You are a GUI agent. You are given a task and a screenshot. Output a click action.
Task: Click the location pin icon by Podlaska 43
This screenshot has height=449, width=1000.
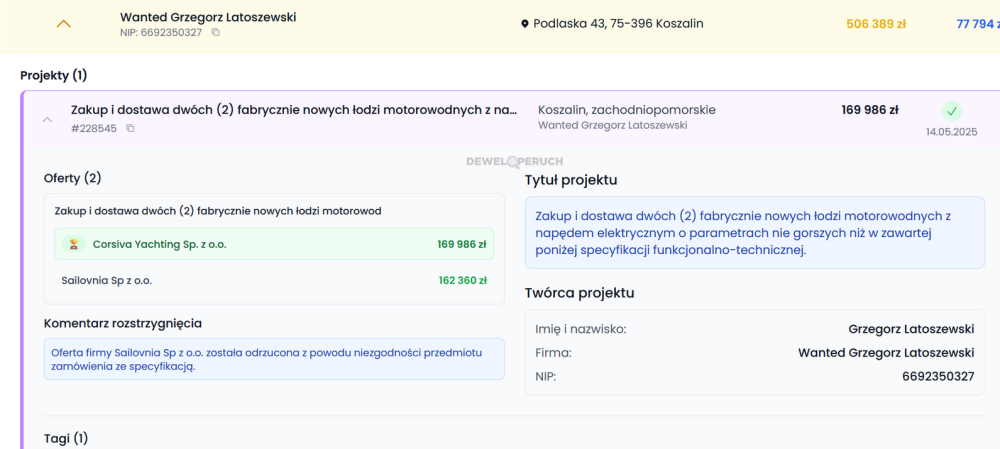(525, 23)
